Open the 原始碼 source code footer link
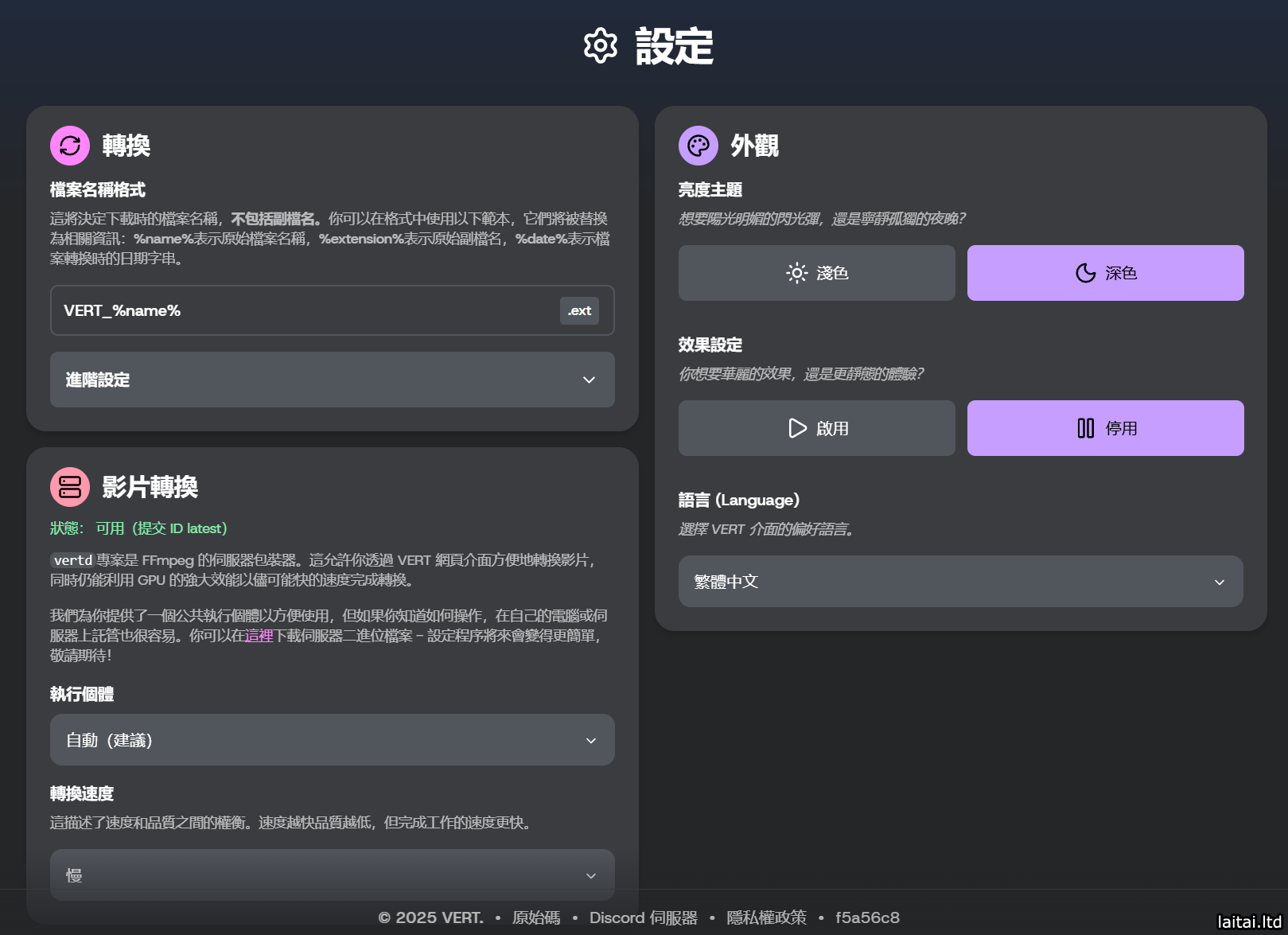Viewport: 1288px width, 935px height. pos(535,917)
